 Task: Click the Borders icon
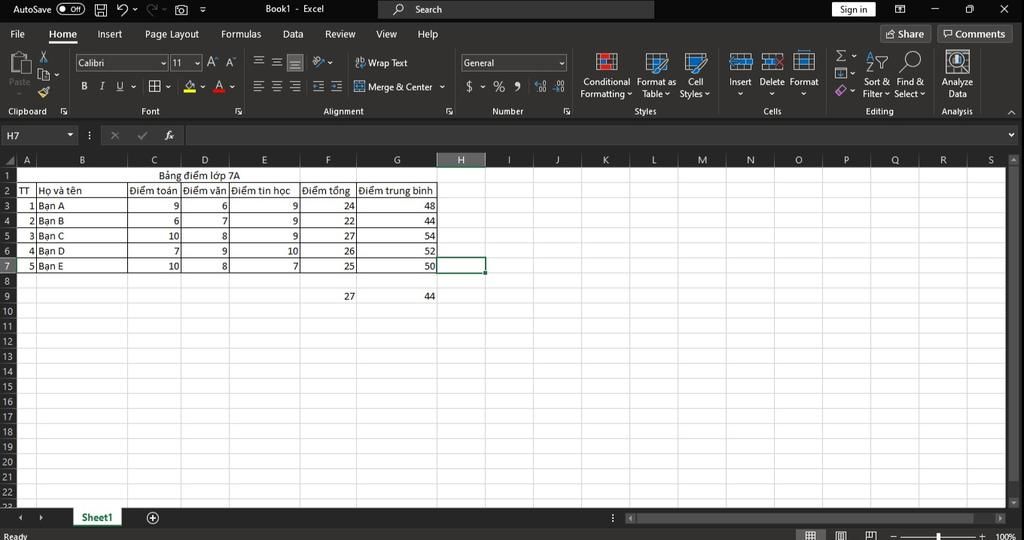(x=155, y=86)
